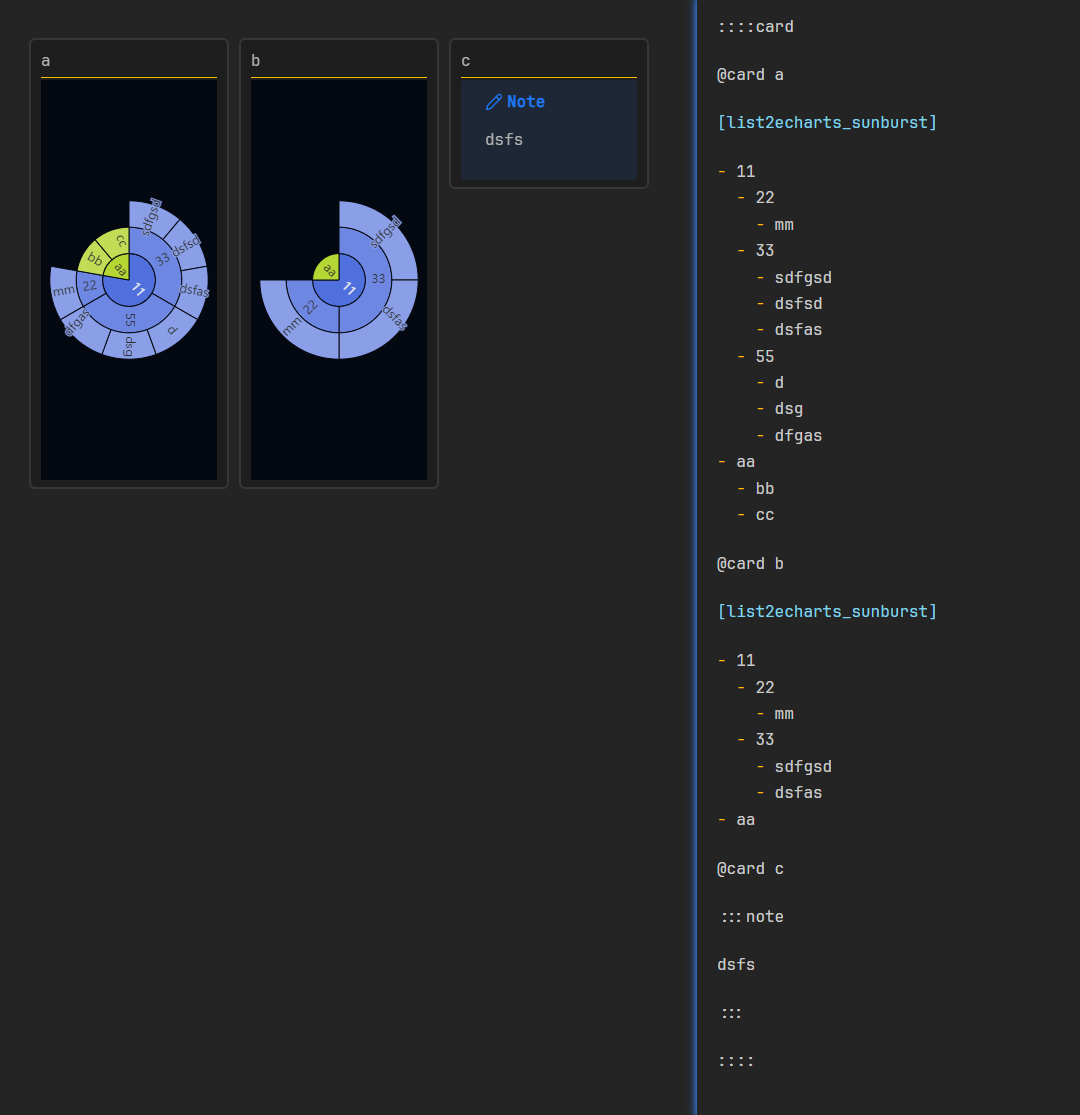Click the card title "a" header
The image size is (1080, 1115).
click(46, 61)
